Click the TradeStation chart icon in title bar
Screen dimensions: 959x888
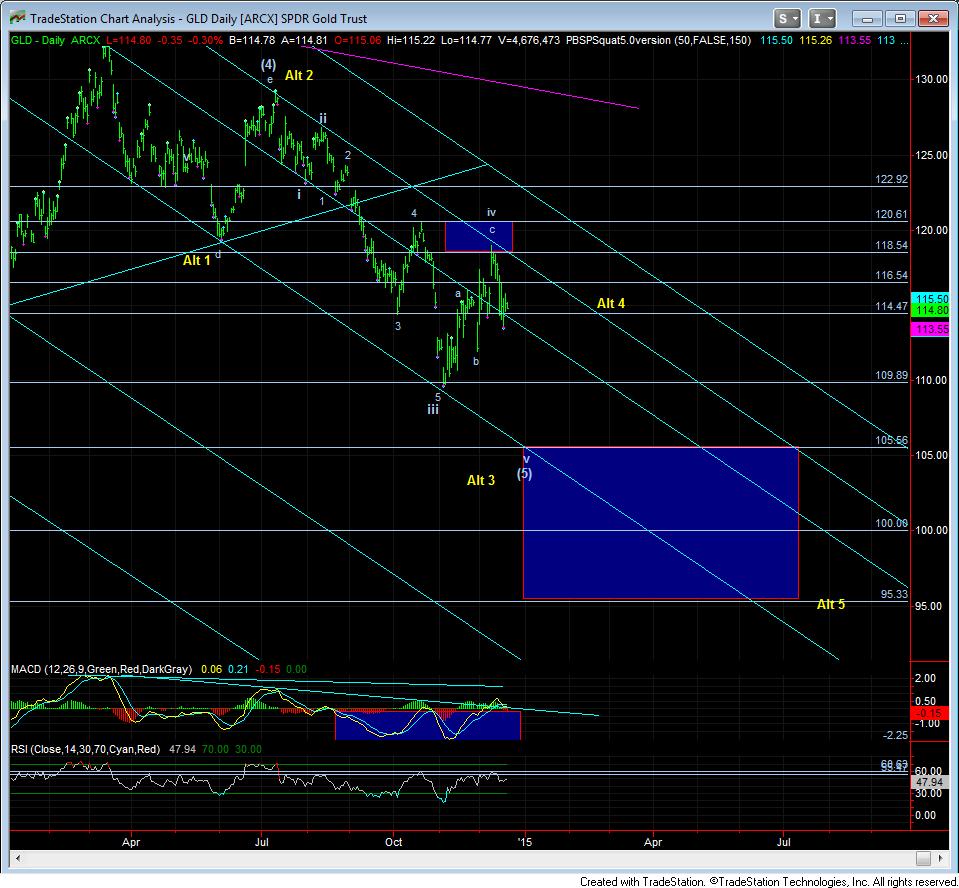click(18, 18)
